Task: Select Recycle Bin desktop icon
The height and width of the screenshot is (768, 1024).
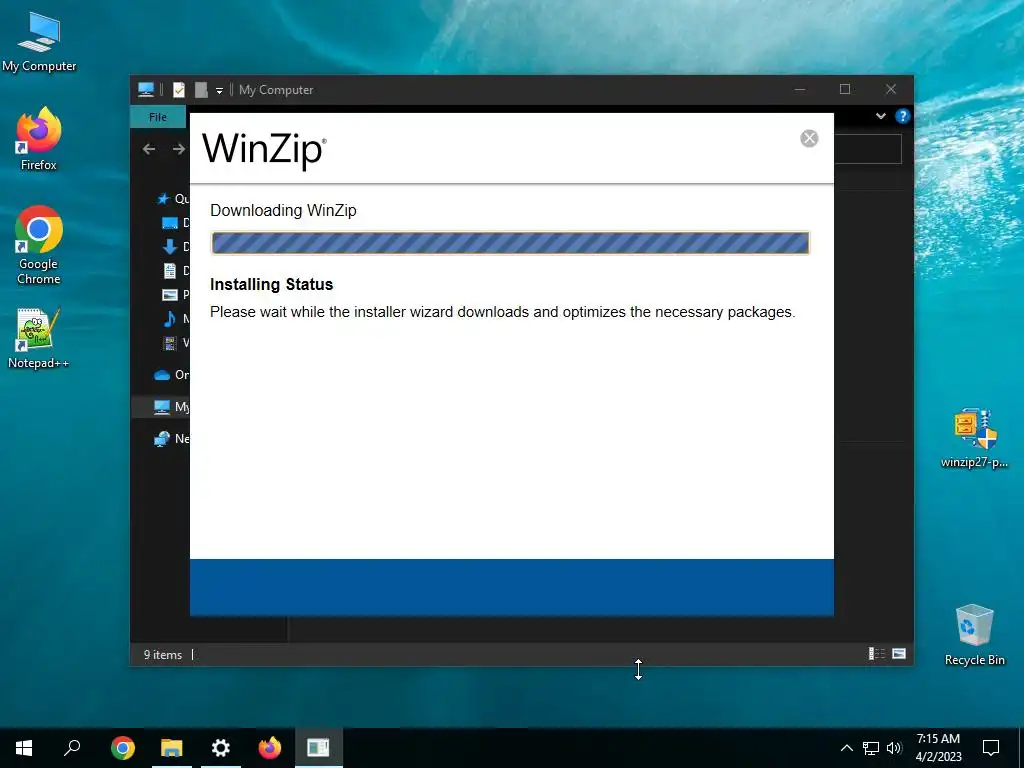Action: (x=974, y=635)
